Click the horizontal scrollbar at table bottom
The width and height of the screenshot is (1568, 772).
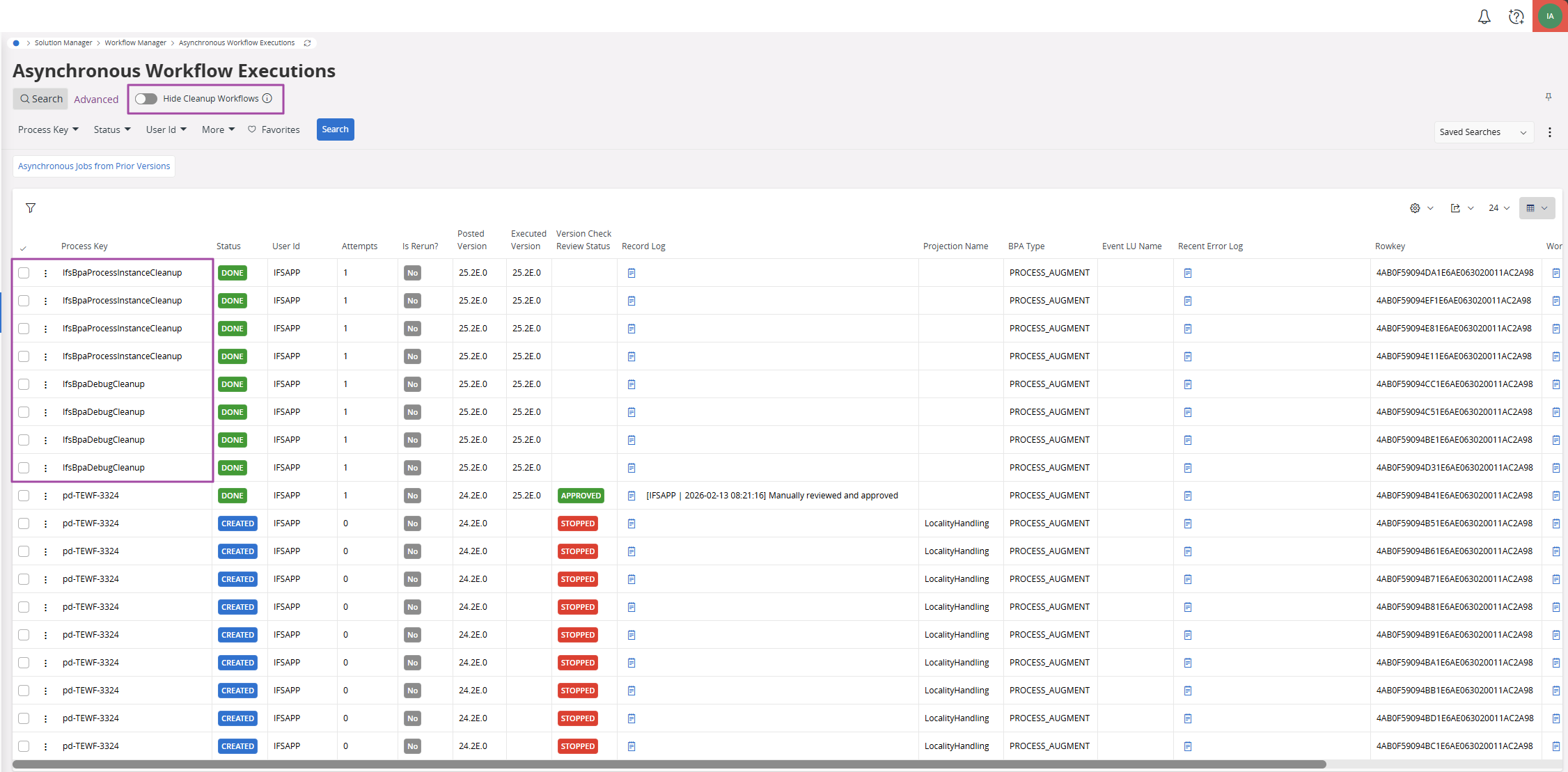click(668, 764)
